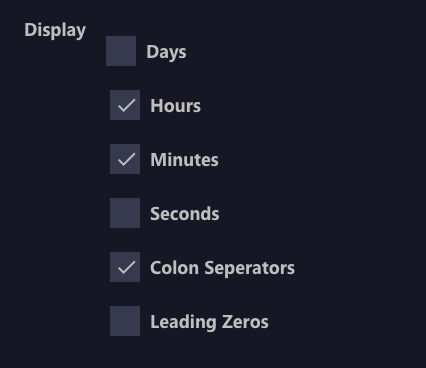This screenshot has width=426, height=368.
Task: Uncheck the Hours checkbox
Action: (x=125, y=105)
